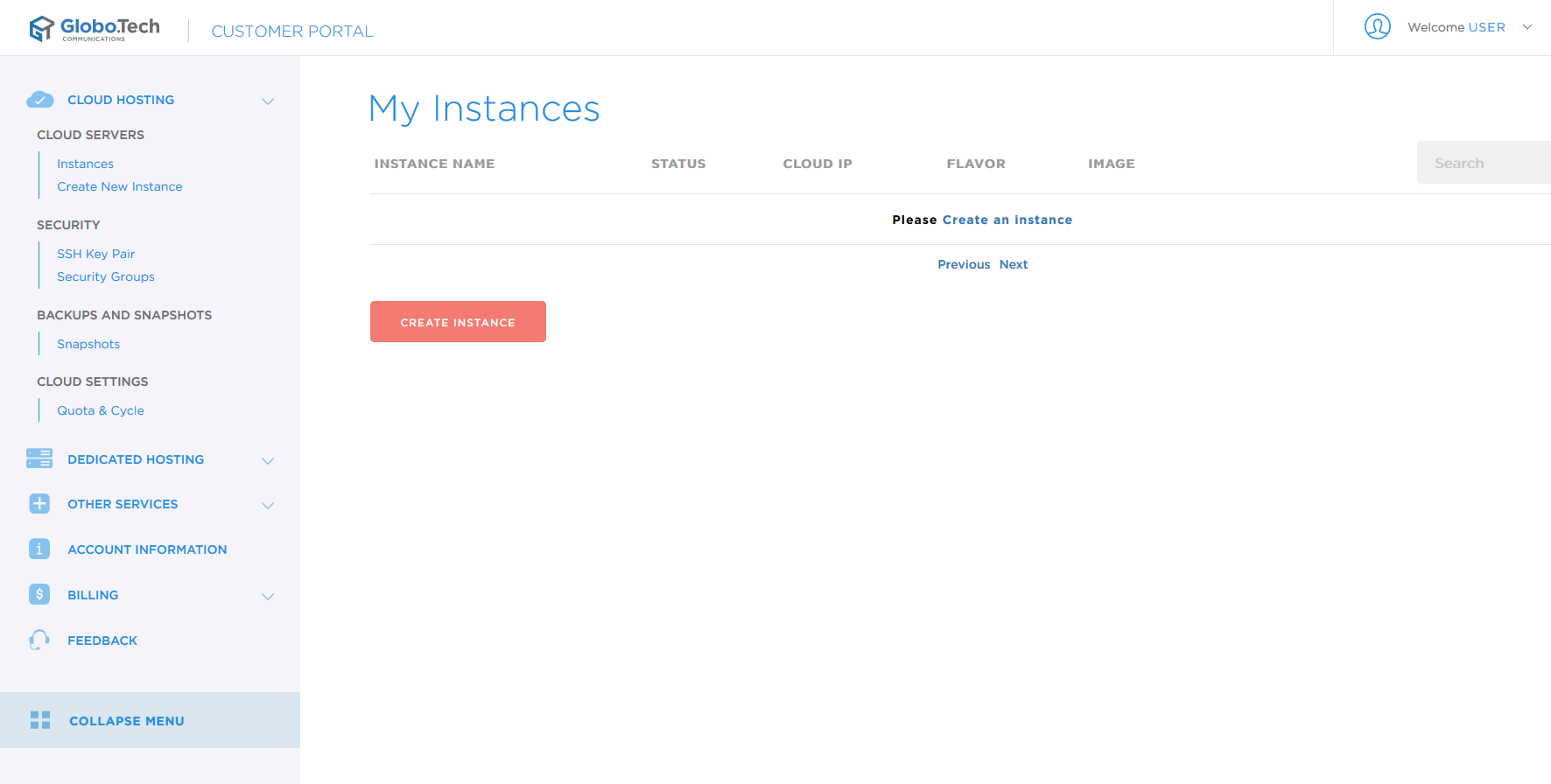
Task: Click the Status column header
Action: click(678, 164)
